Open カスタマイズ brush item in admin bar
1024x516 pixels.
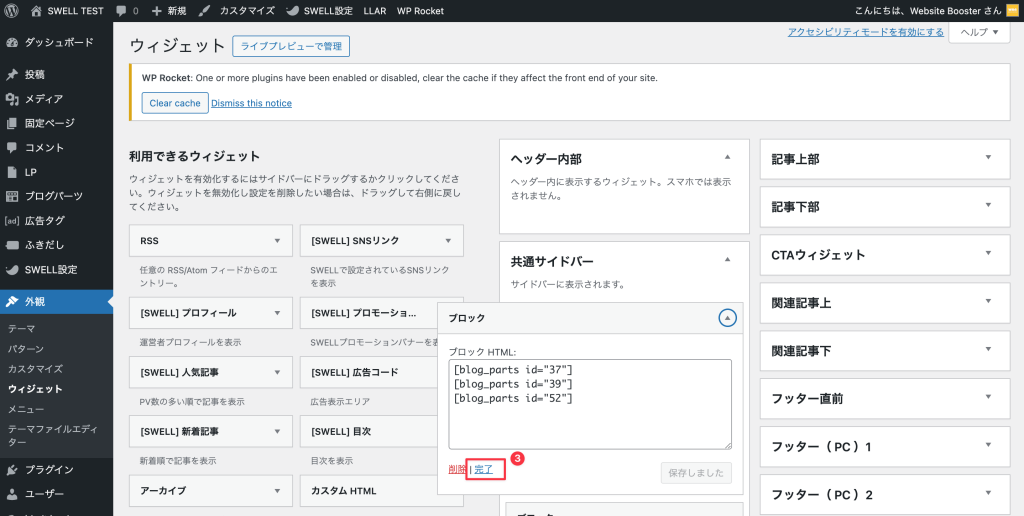(x=236, y=11)
